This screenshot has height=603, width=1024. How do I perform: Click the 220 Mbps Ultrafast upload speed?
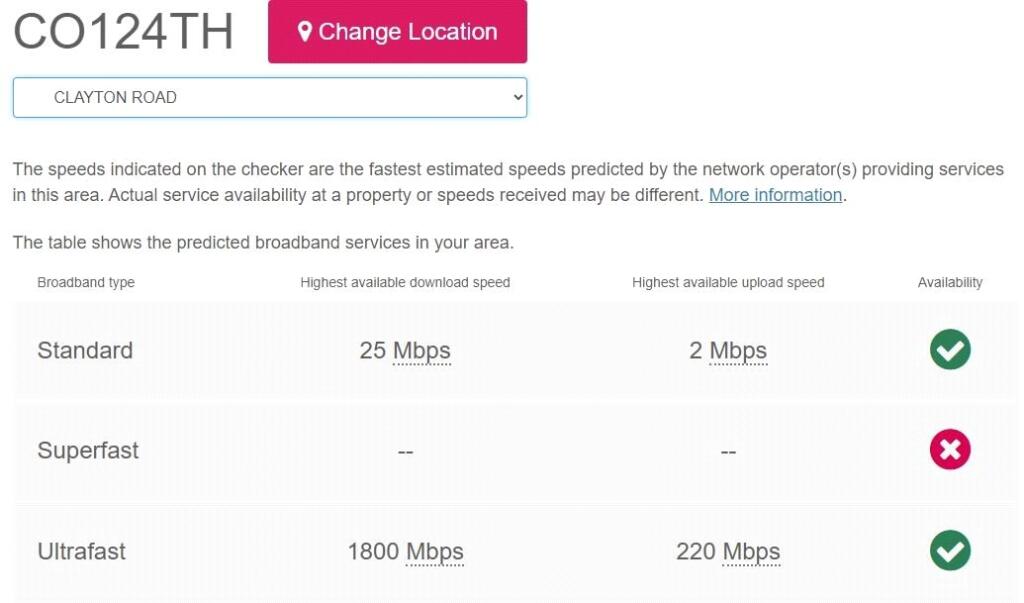coord(728,551)
